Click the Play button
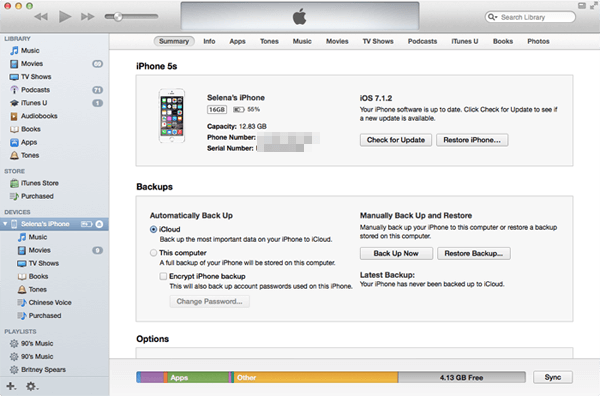 [65, 16]
